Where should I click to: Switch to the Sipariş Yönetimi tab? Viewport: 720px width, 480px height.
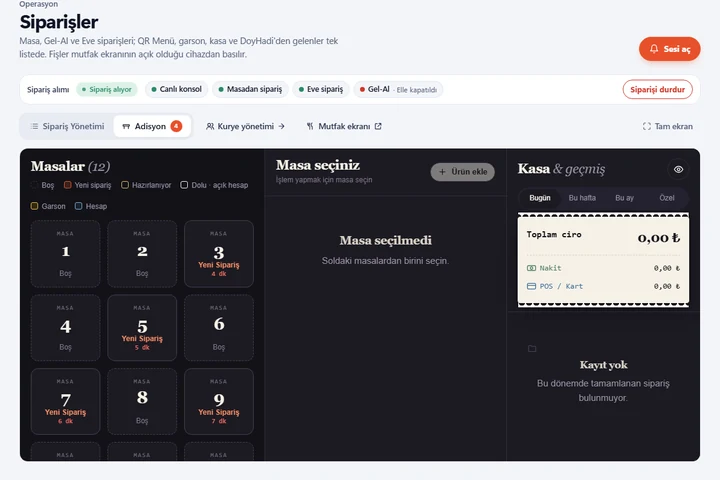tap(68, 126)
